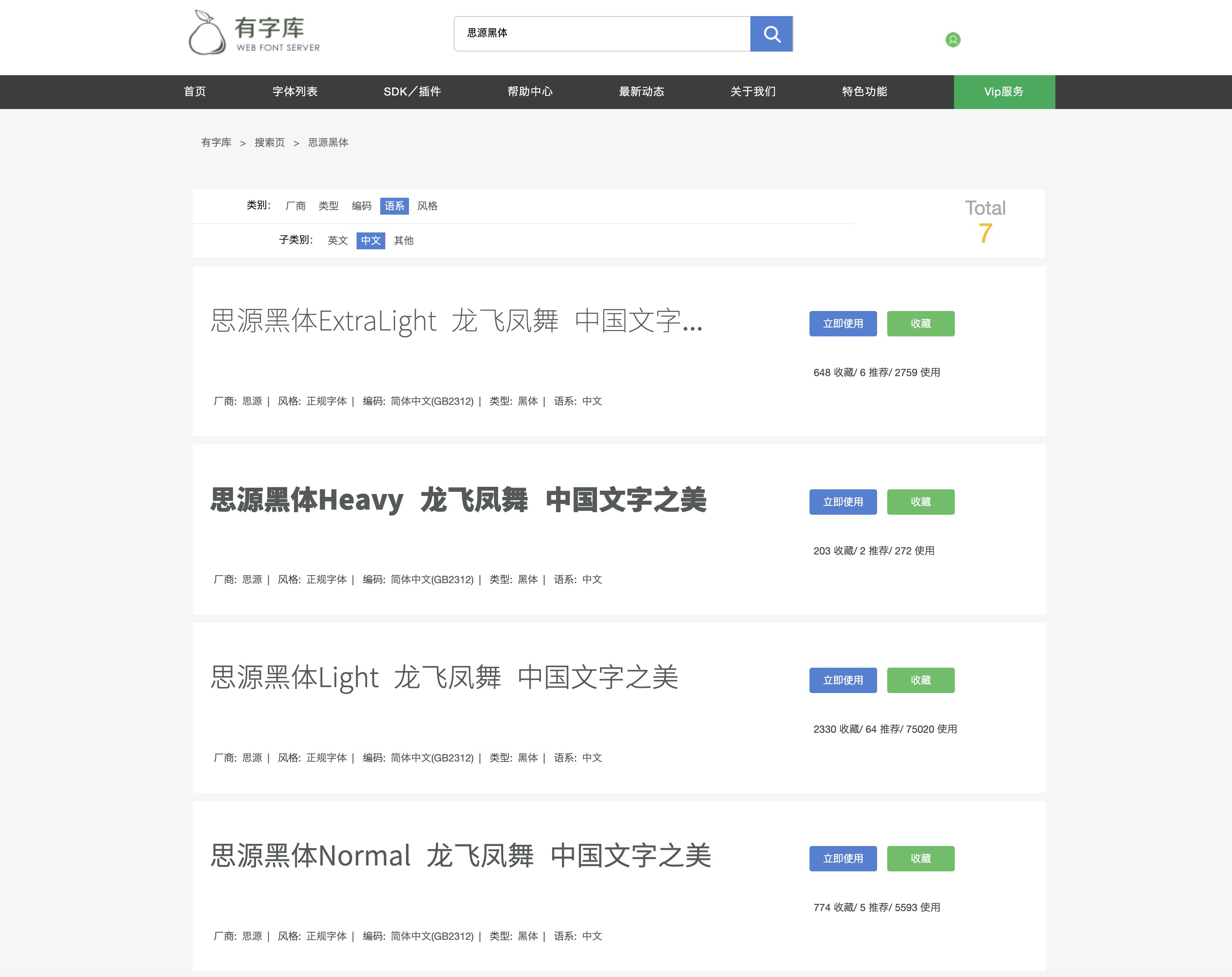Click 风格: 正规字体 in the Light row
Screen dimensions: 1232x977
(x=312, y=758)
